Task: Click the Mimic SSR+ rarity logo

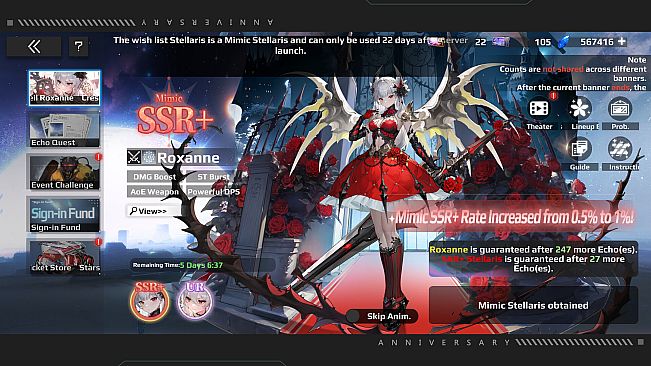Action: point(174,115)
